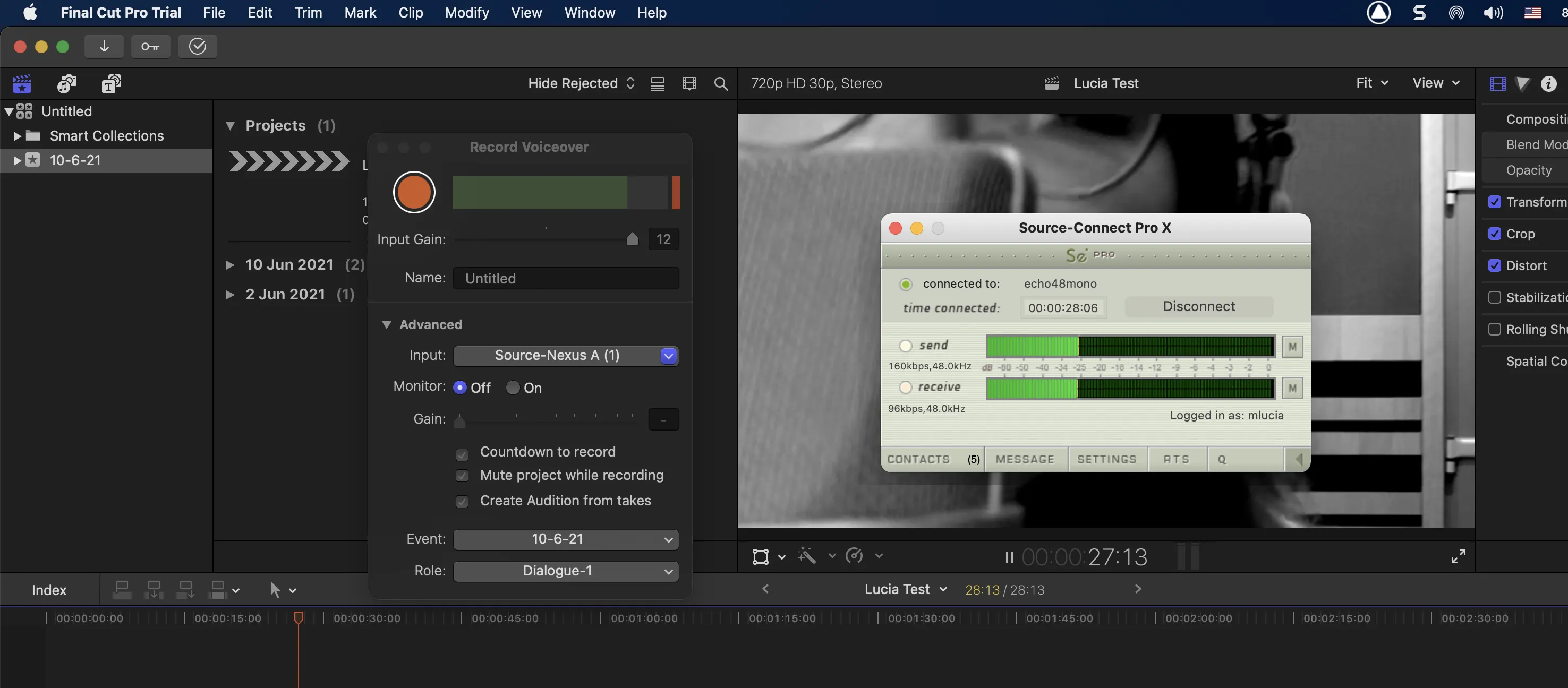This screenshot has width=1568, height=688.
Task: Expand the 10 Jun 2021 group
Action: pyautogui.click(x=230, y=264)
